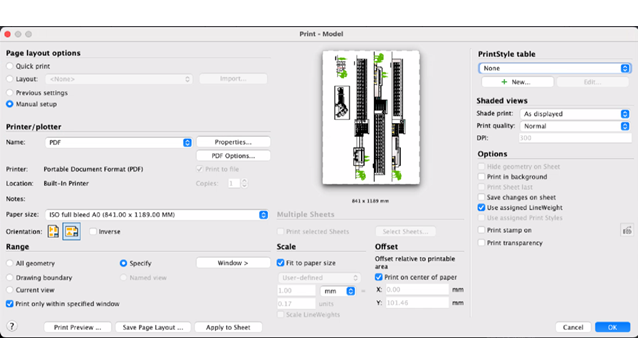Select the Quick print radio button

pyautogui.click(x=10, y=66)
